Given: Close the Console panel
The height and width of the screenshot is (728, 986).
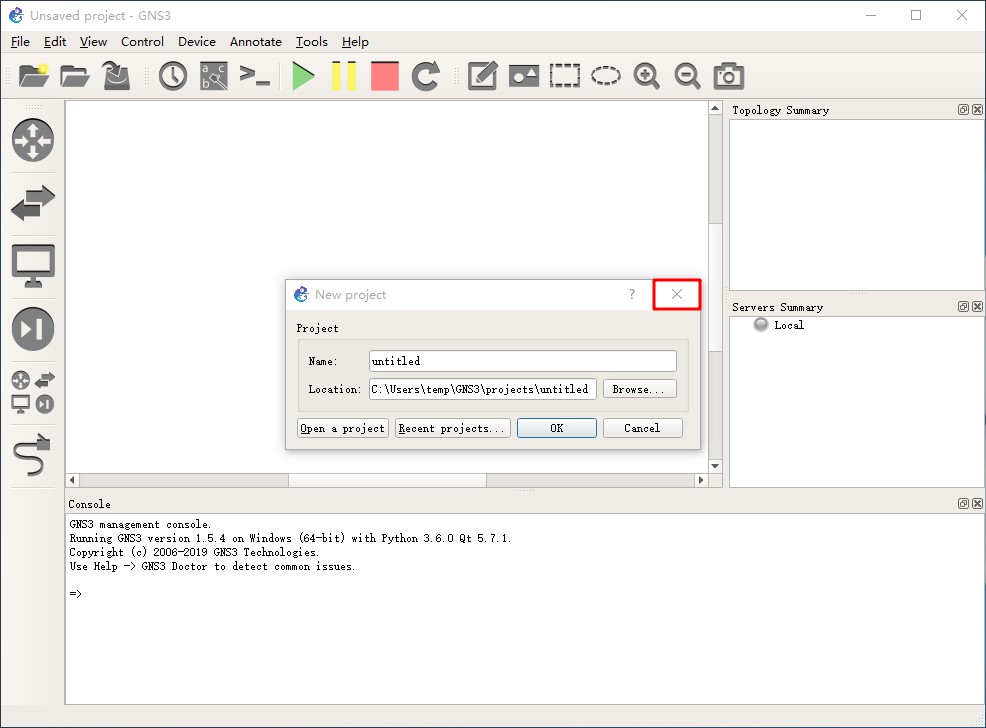Looking at the screenshot, I should [977, 504].
